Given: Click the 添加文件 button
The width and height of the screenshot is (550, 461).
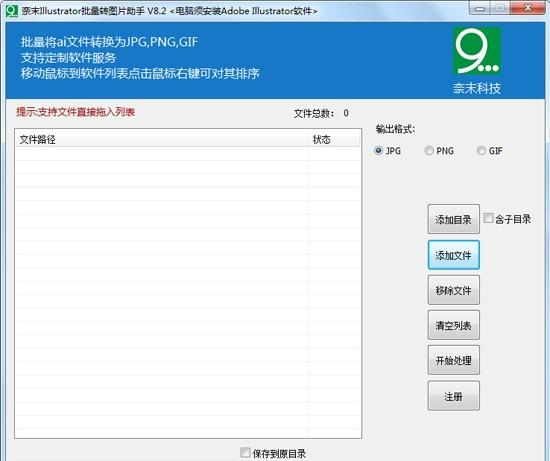Looking at the screenshot, I should coord(454,255).
